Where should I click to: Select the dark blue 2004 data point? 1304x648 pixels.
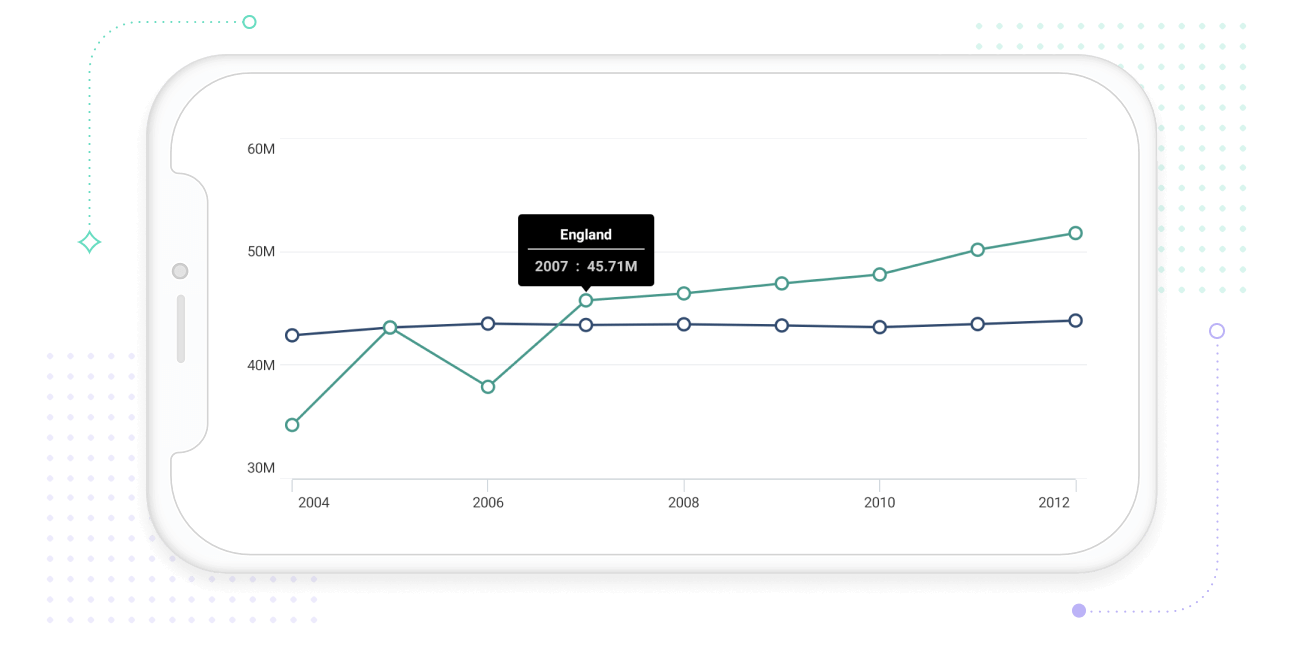[x=291, y=335]
